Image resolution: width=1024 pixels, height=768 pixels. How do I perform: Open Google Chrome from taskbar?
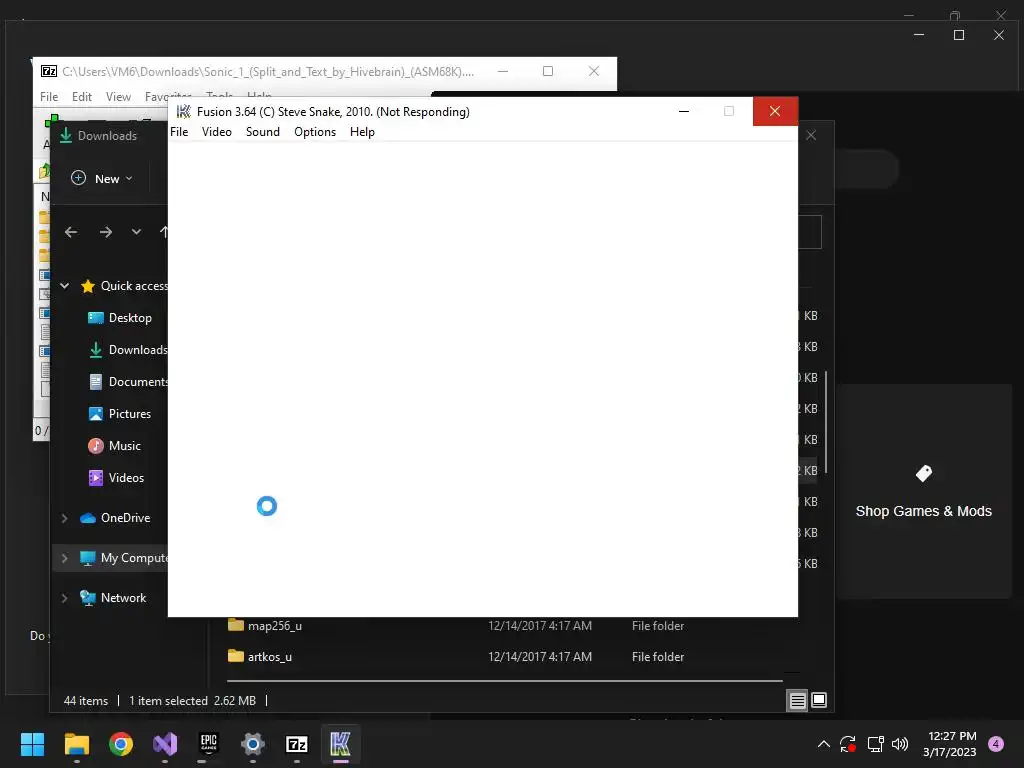coord(121,744)
